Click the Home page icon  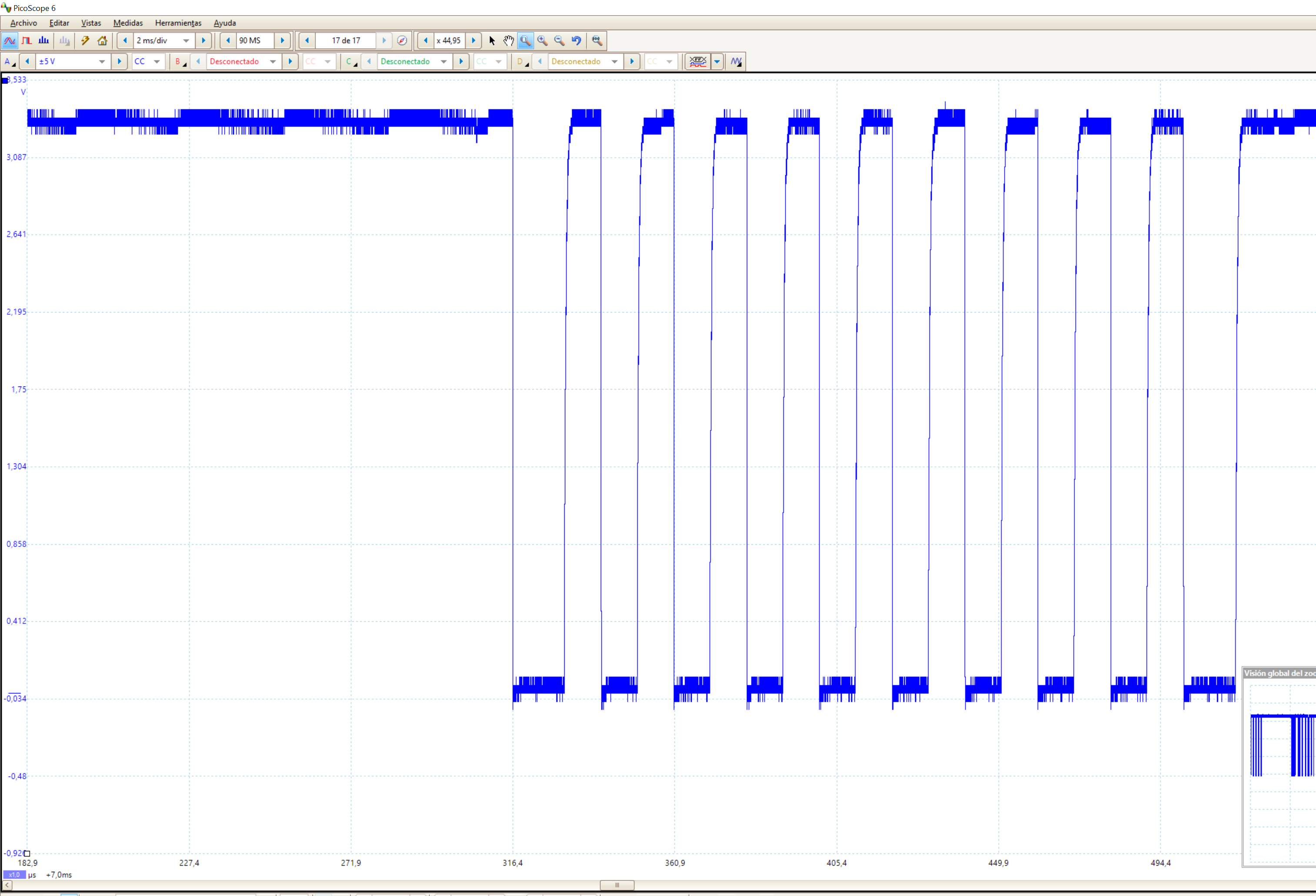point(103,41)
